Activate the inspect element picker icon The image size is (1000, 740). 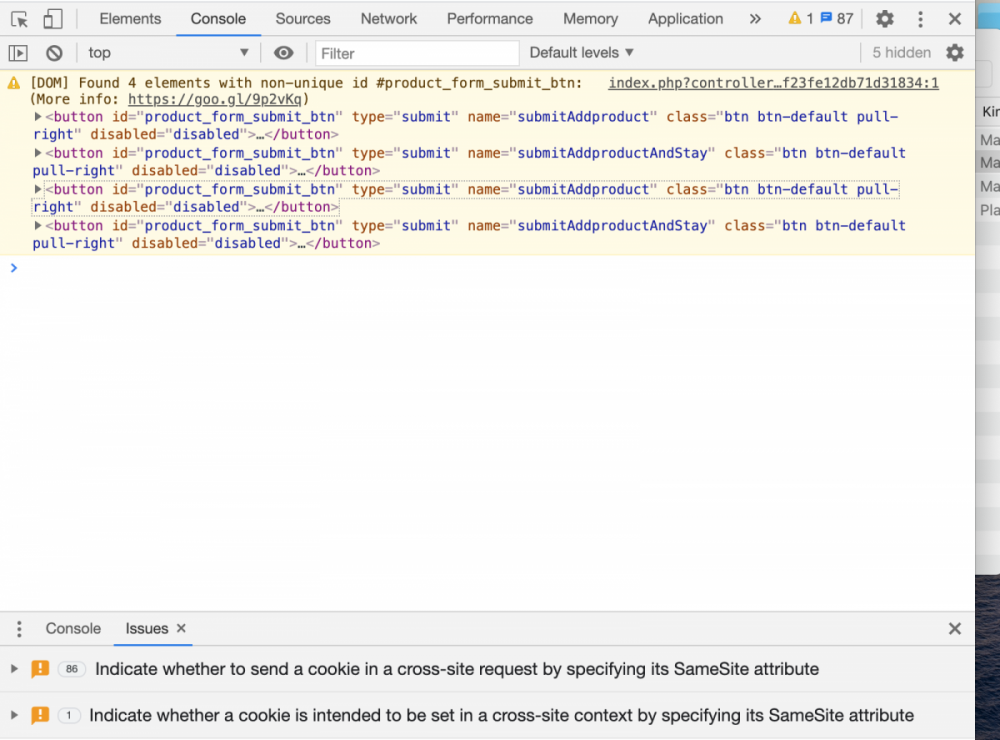(19, 19)
